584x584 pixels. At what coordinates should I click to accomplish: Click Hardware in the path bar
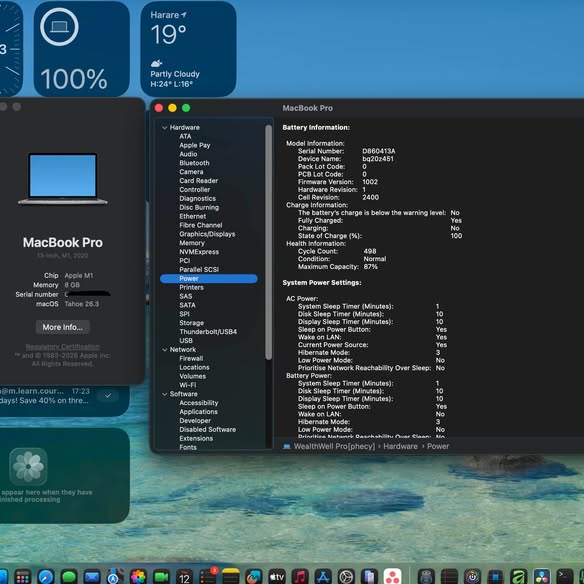(400, 446)
